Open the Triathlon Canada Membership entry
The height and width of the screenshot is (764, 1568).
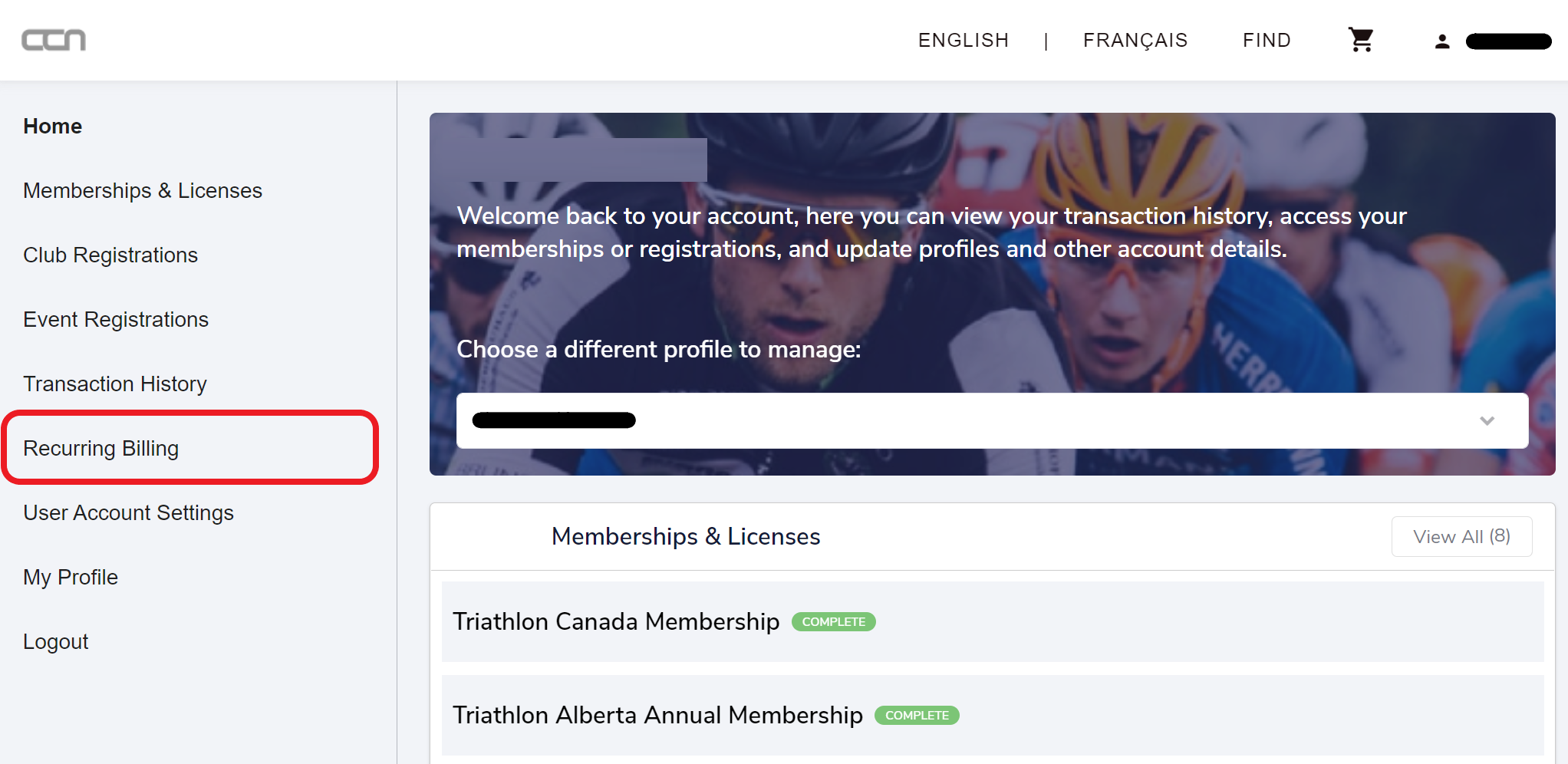point(616,621)
